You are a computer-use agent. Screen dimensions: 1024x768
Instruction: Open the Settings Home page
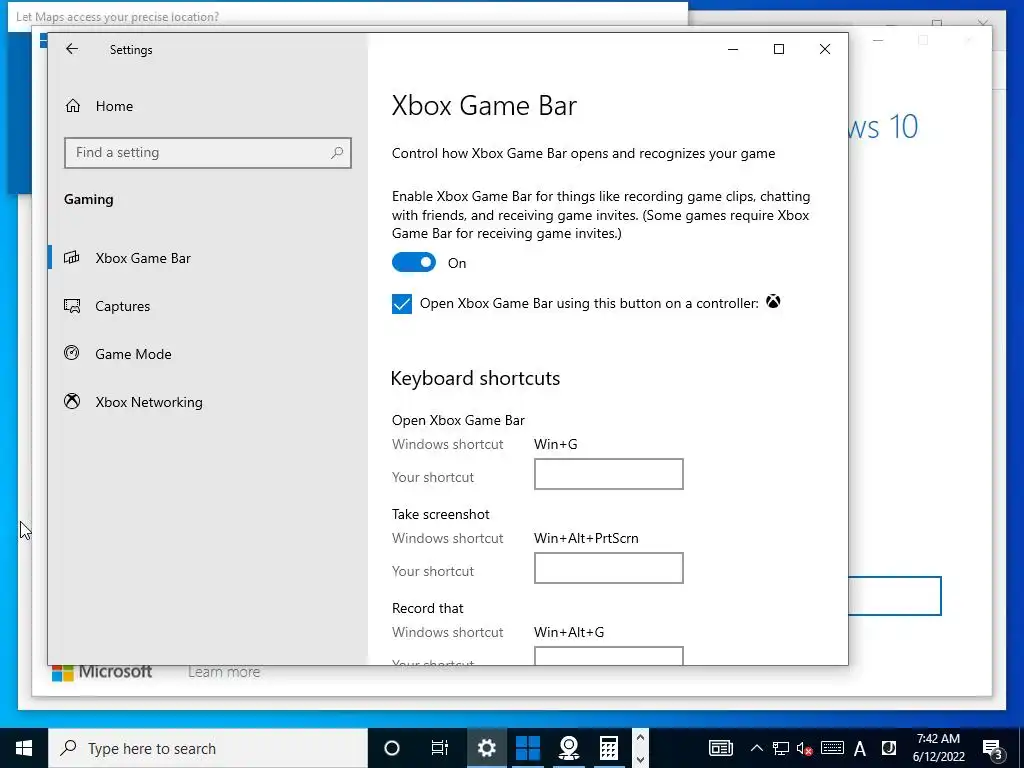(99, 106)
